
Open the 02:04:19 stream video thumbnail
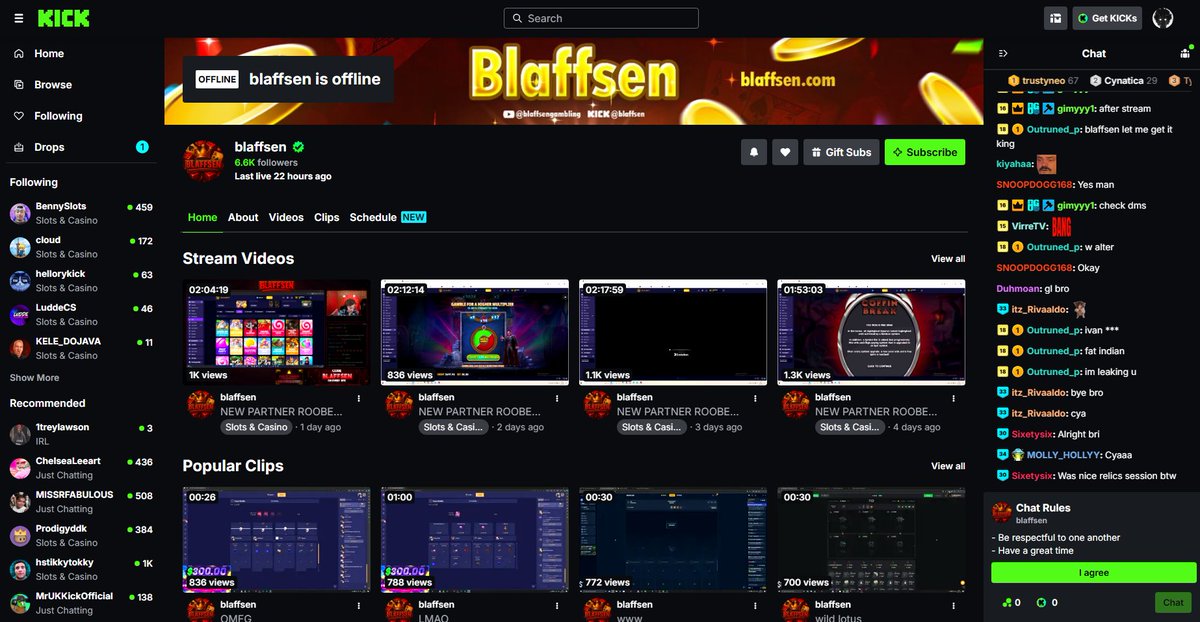(276, 332)
